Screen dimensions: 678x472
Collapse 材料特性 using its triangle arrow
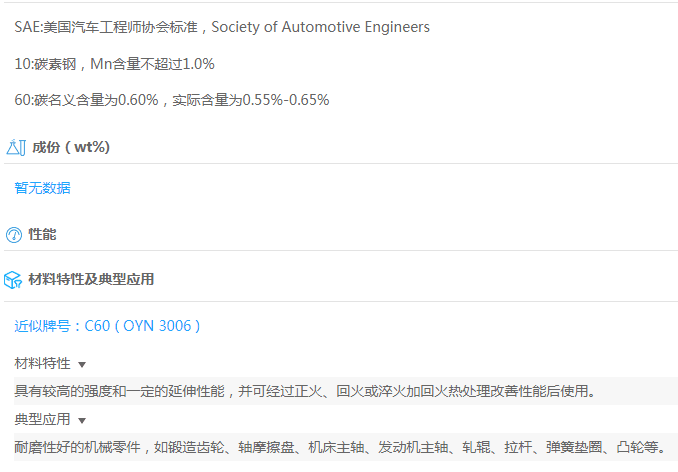pyautogui.click(x=82, y=365)
